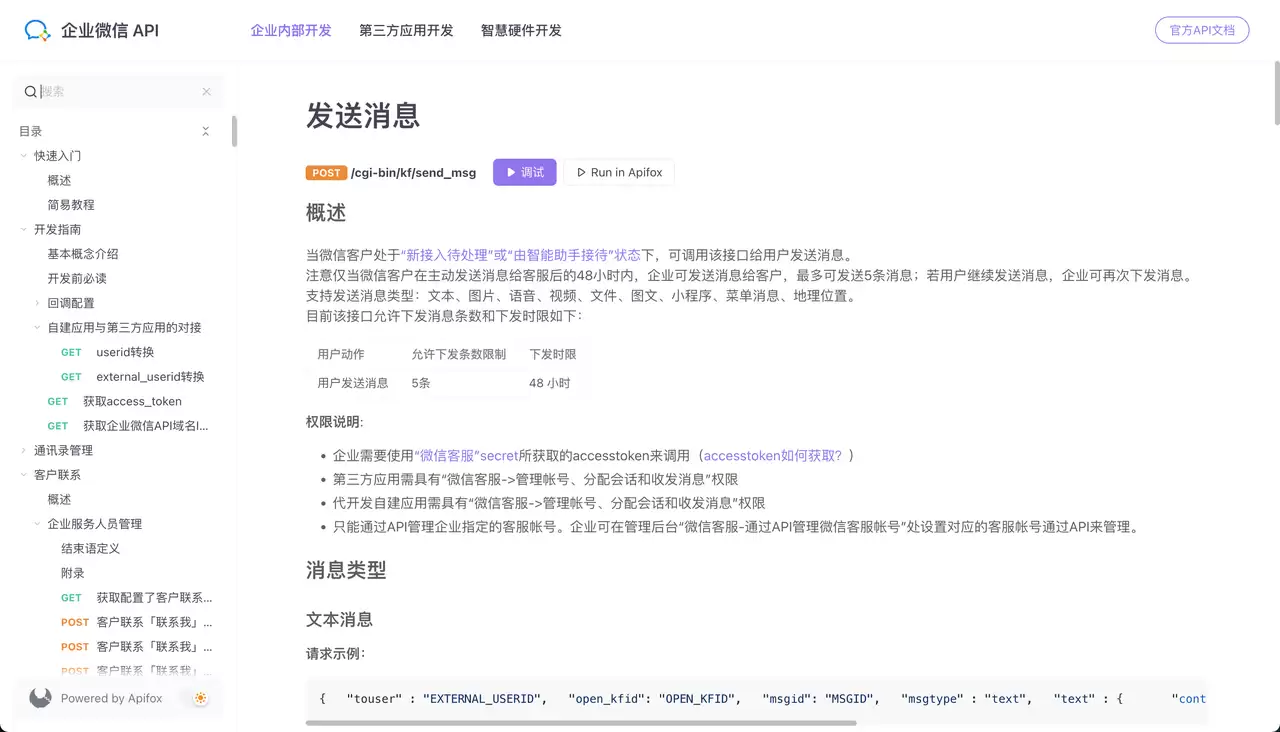Screen dimensions: 1280x732
Task: Expand the 通讯录管理 section
Action: click(x=24, y=450)
